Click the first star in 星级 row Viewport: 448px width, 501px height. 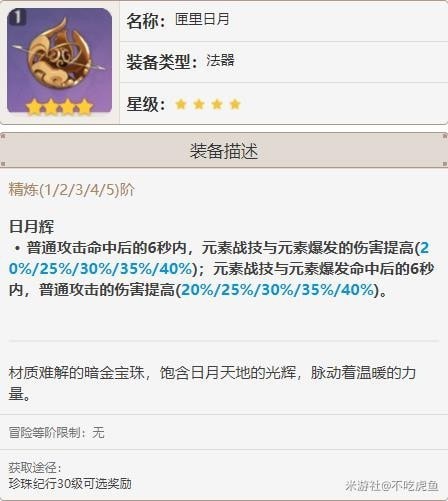coord(181,104)
